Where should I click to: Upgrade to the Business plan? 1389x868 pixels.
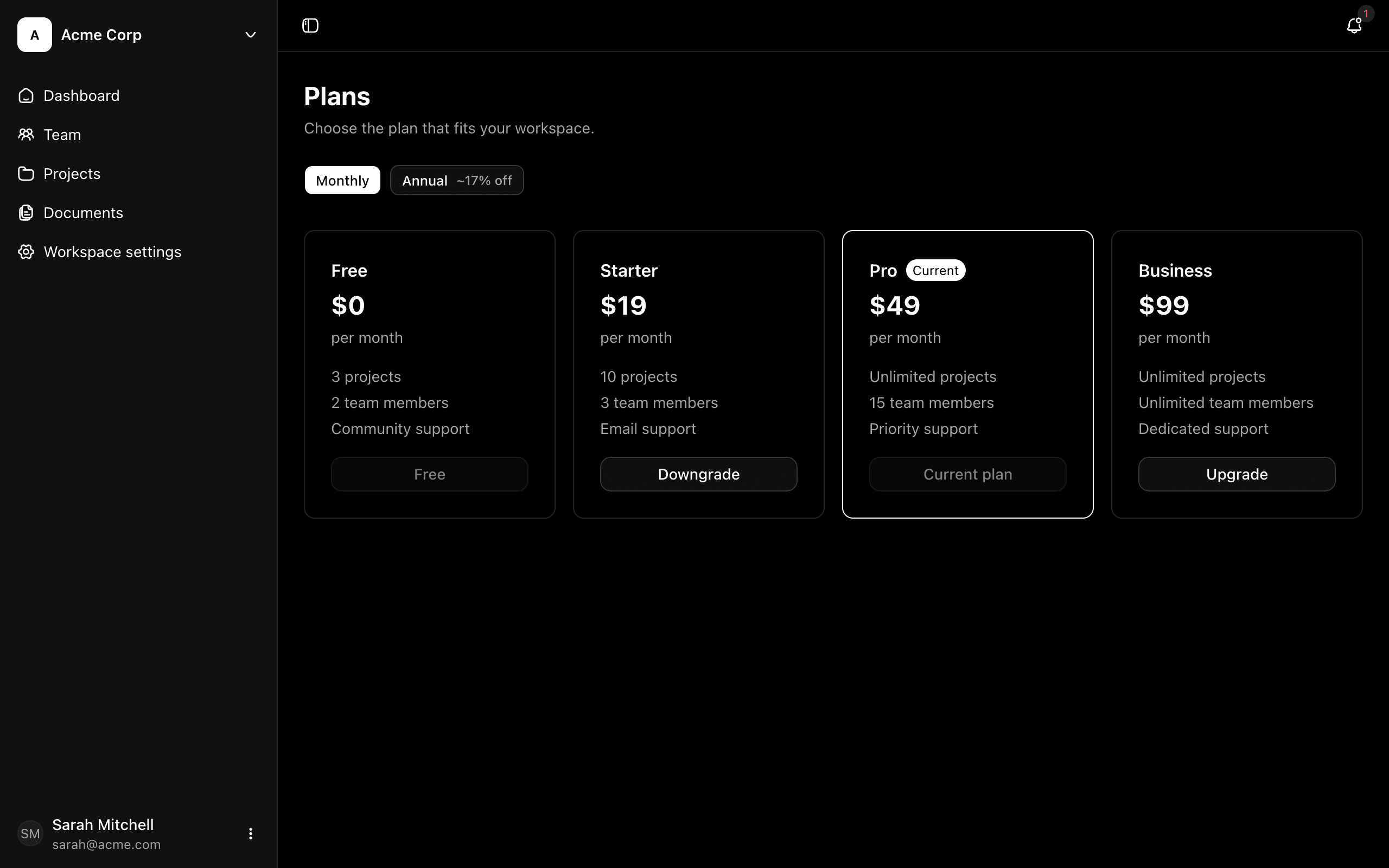coord(1235,474)
